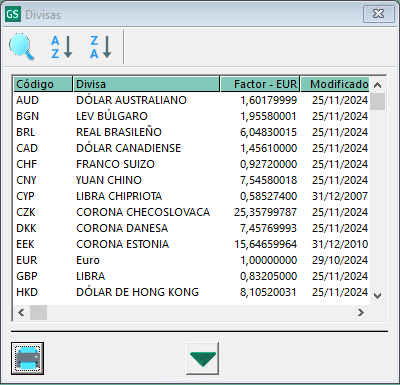Click REAL BRASILEÑO currency name
The image size is (400, 385).
119,132
